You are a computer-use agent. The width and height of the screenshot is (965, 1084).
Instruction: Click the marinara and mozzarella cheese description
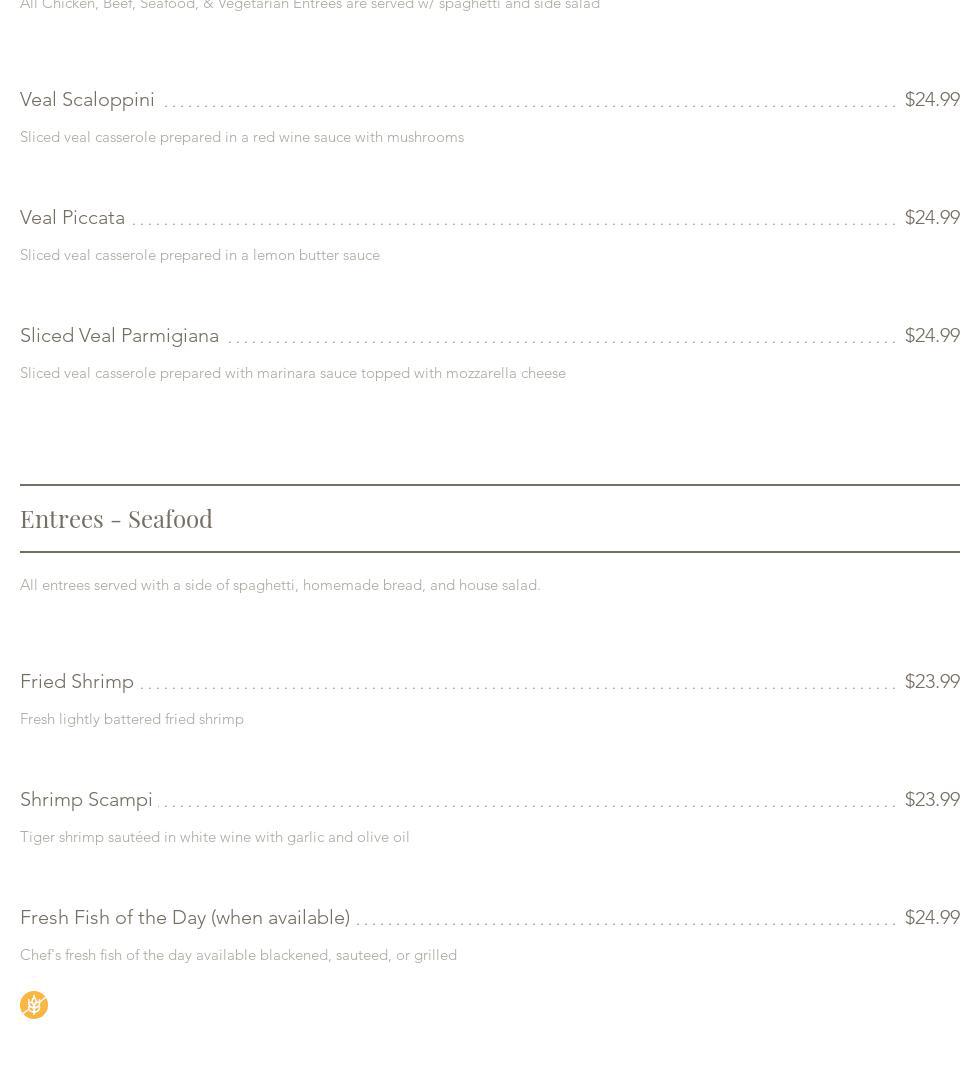point(293,374)
